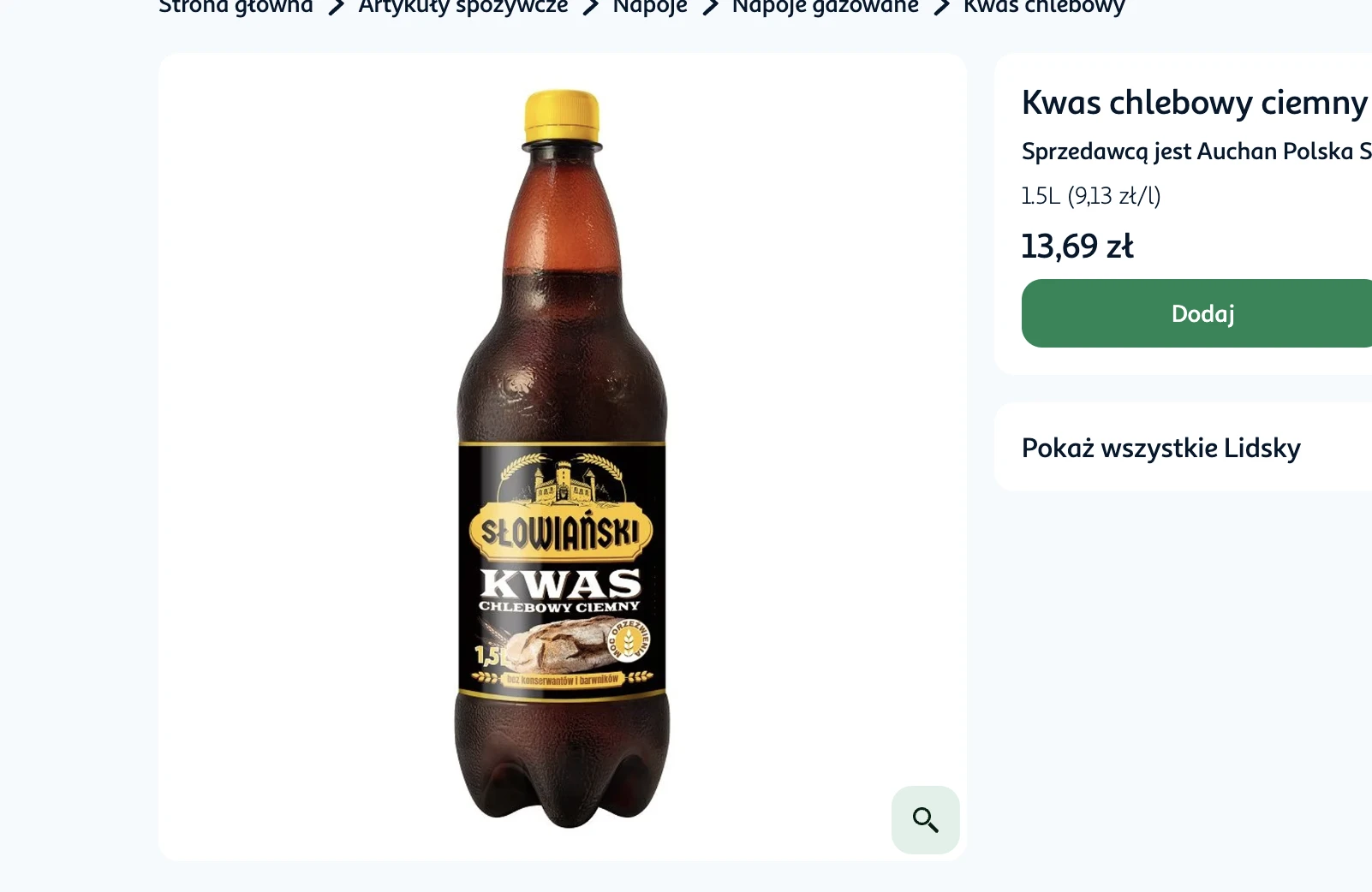Click the Słowiański logo on the bottle label
Image resolution: width=1372 pixels, height=892 pixels.
(x=561, y=532)
